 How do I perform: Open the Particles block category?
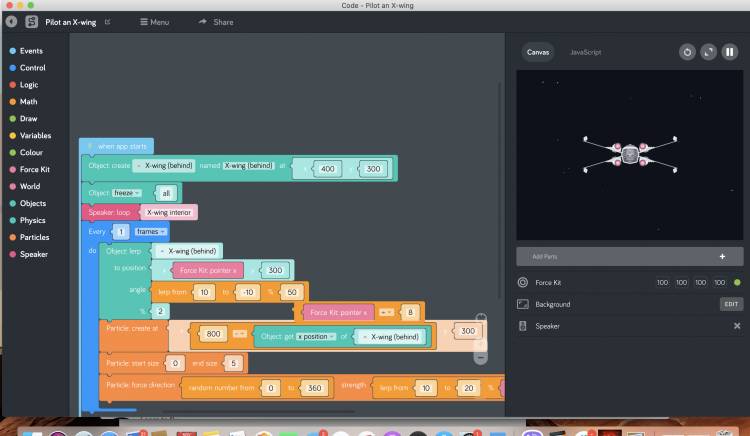29,237
